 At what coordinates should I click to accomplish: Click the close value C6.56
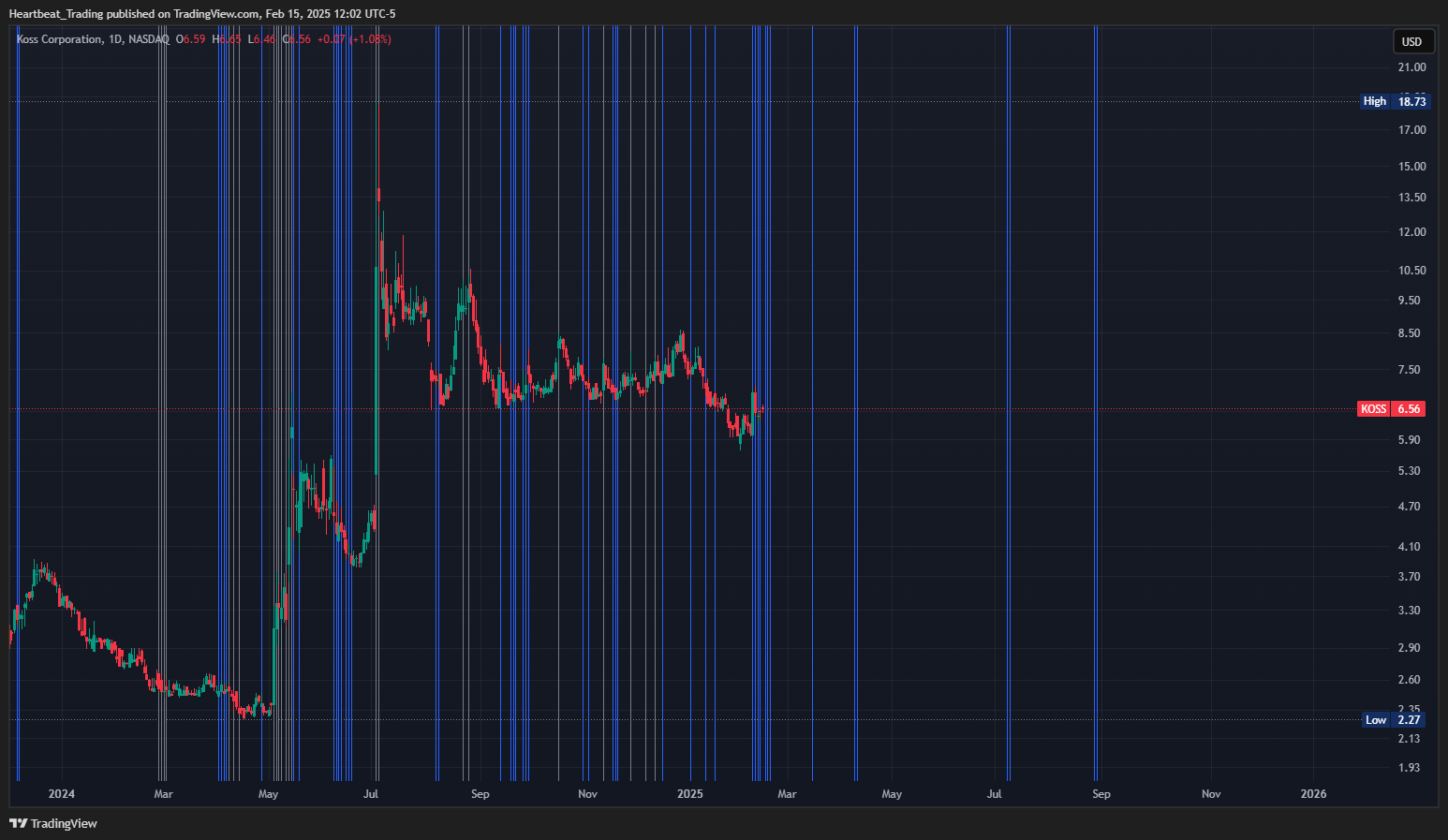pyautogui.click(x=296, y=39)
